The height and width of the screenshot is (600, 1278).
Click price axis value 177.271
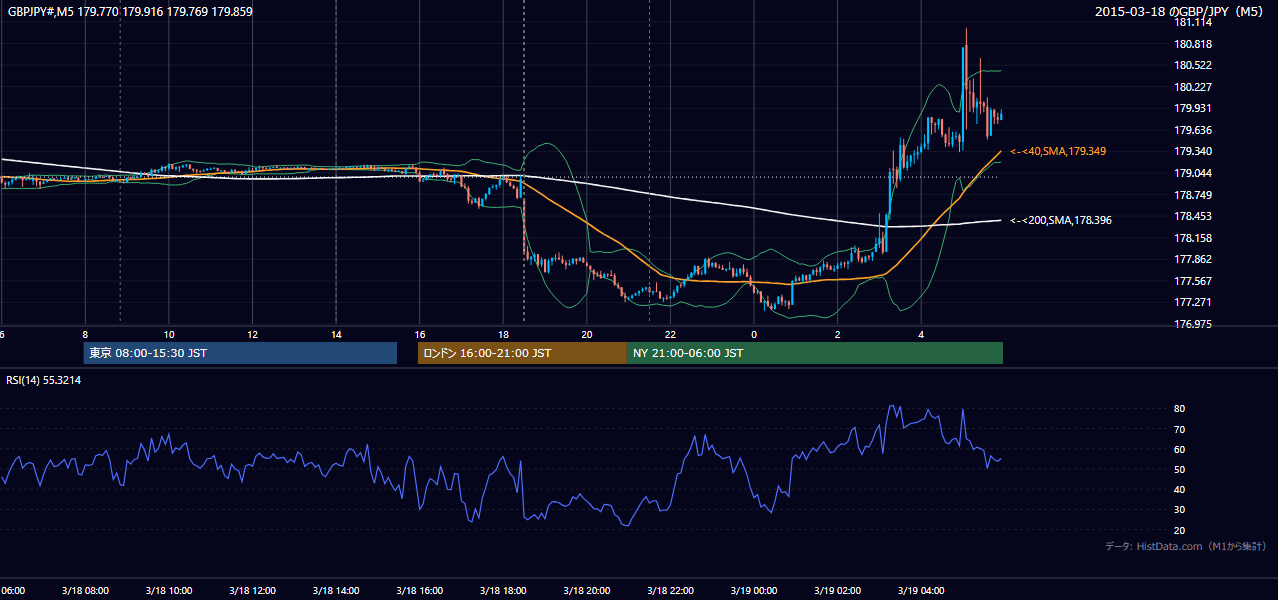[x=1194, y=302]
